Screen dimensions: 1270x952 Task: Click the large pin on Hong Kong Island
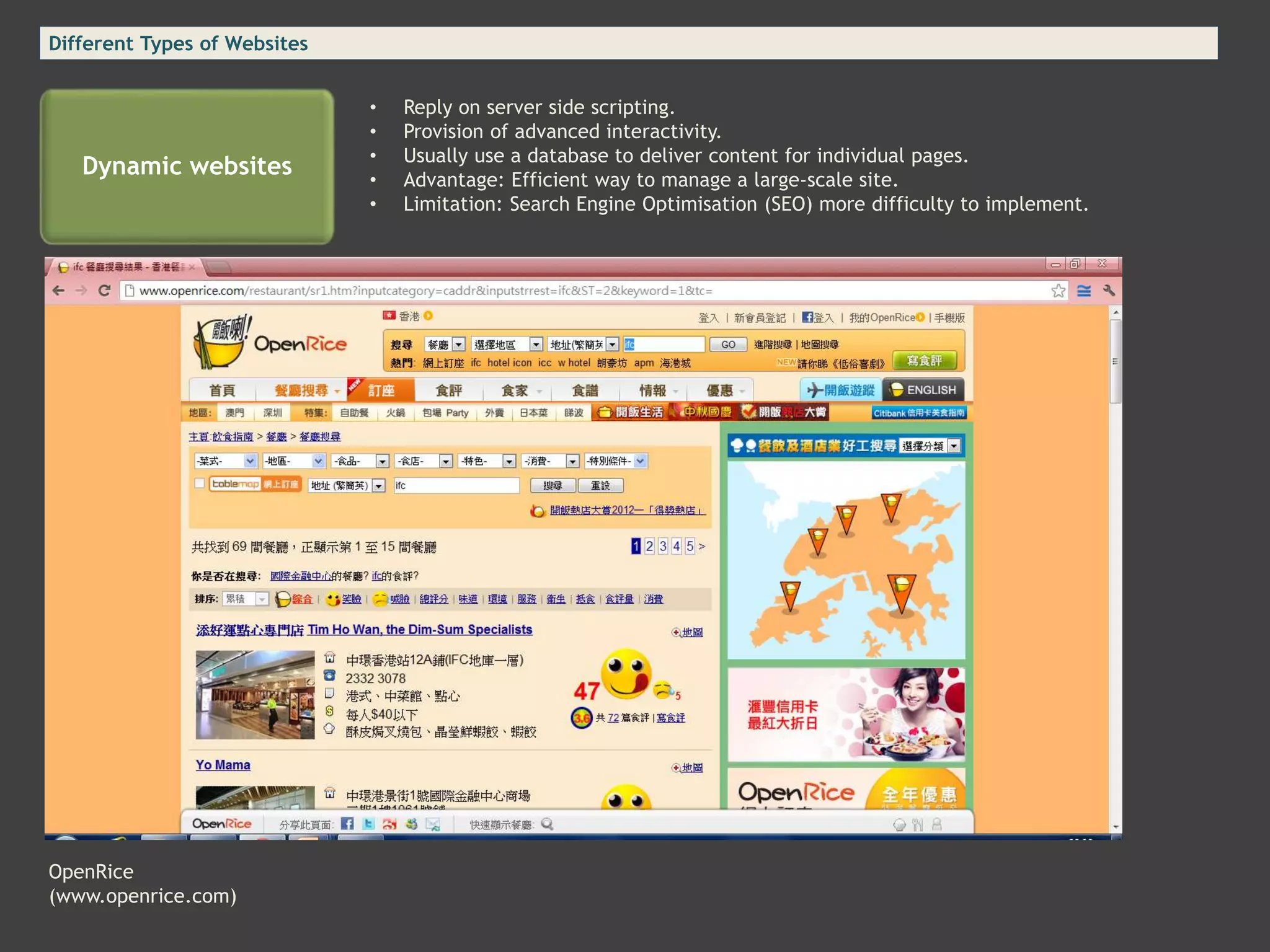[902, 593]
